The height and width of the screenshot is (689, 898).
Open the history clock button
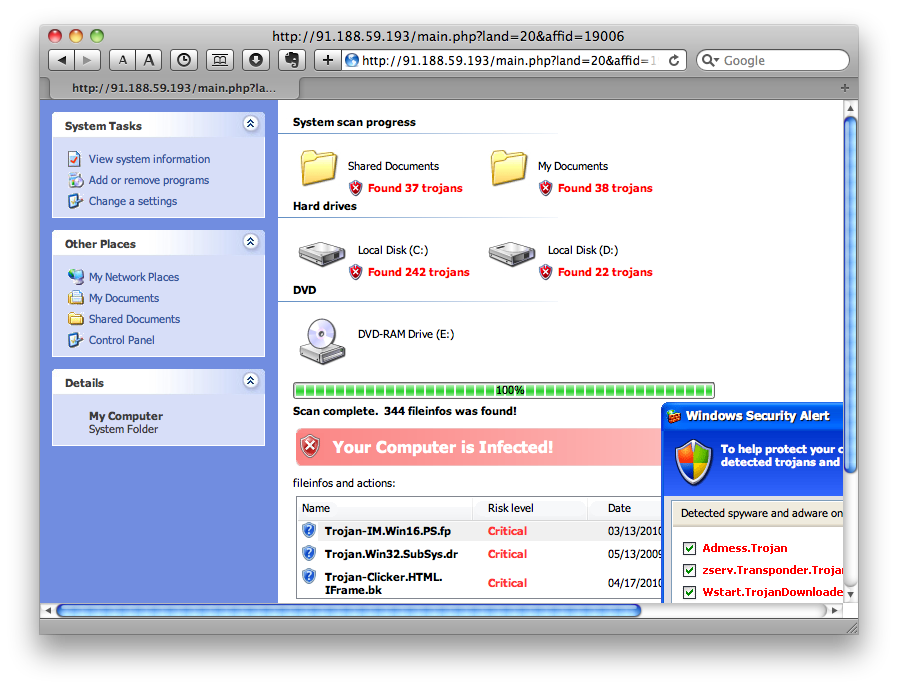click(x=184, y=60)
